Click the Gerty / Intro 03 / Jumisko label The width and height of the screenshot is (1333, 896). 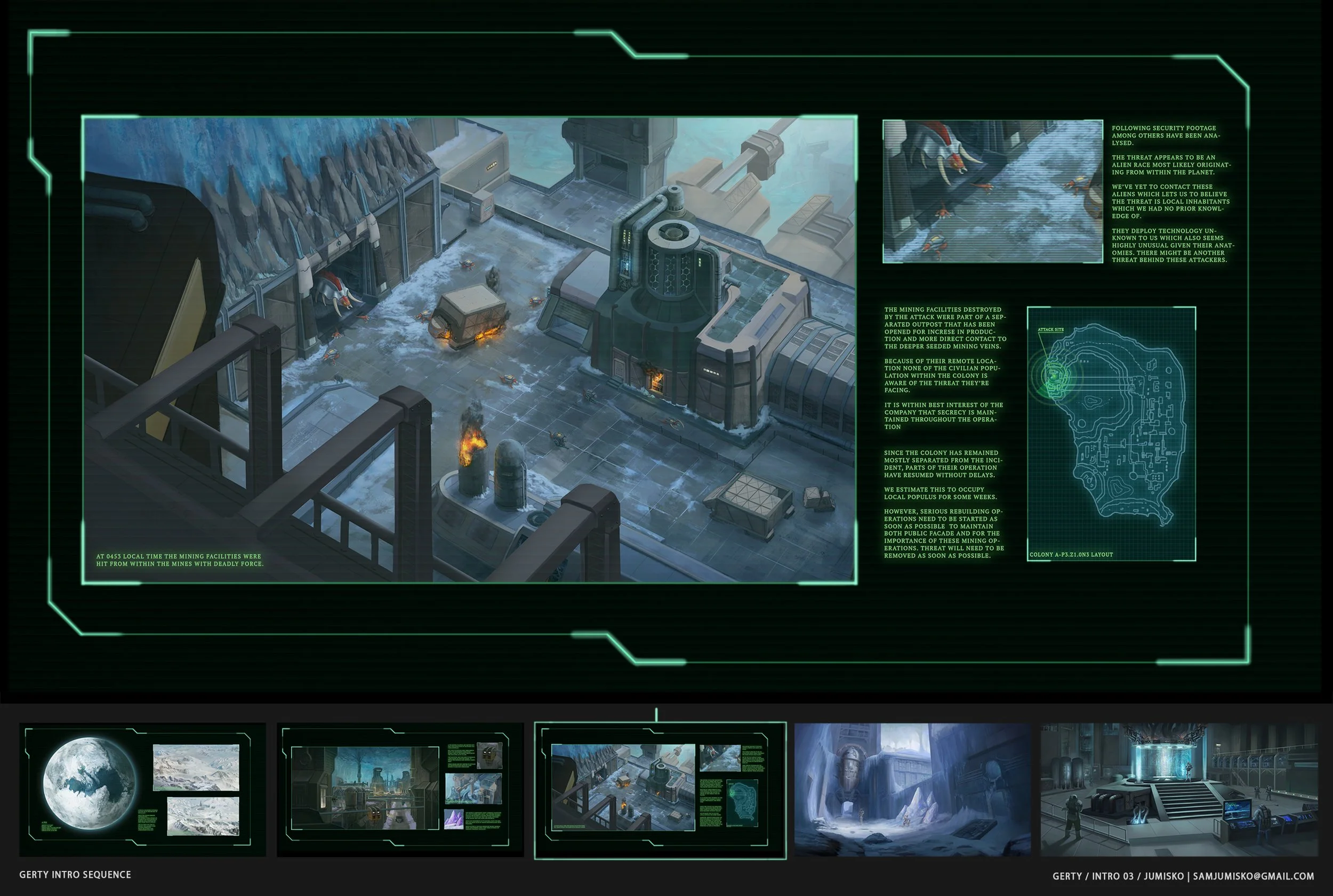click(x=1118, y=876)
